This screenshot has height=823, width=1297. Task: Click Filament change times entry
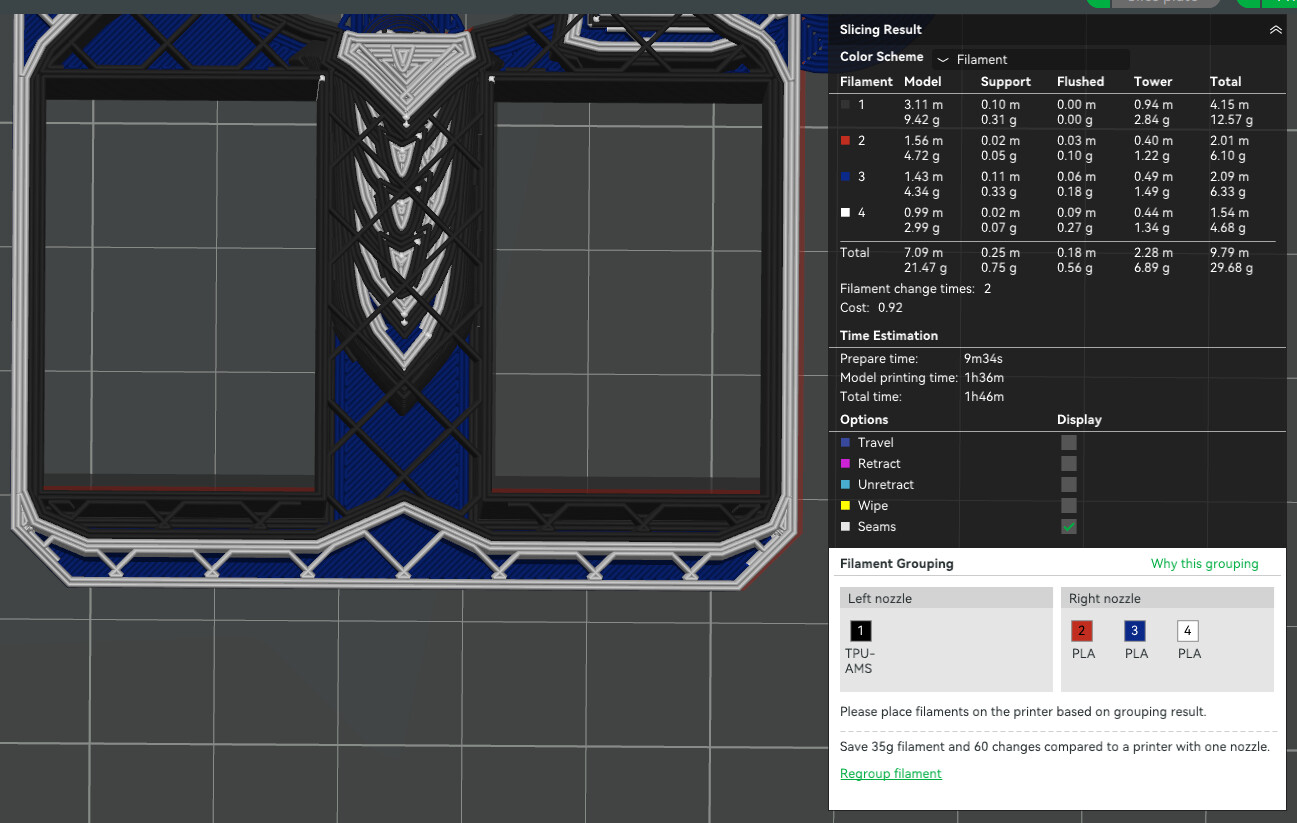pyautogui.click(x=916, y=288)
